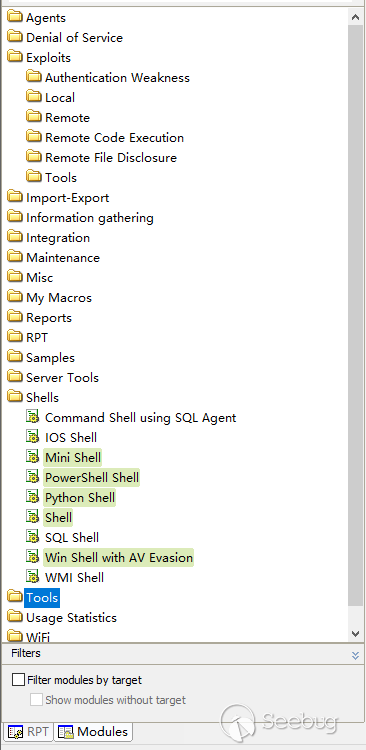Click the scrollbar down arrow

pos(355,633)
